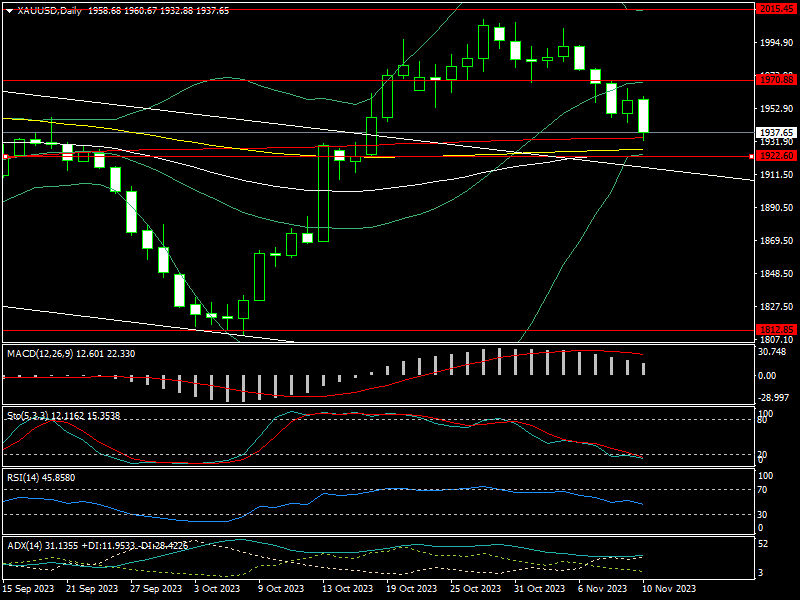Click the 80 level in the Stochastic scale
Image resolution: width=800 pixels, height=600 pixels.
(x=762, y=421)
